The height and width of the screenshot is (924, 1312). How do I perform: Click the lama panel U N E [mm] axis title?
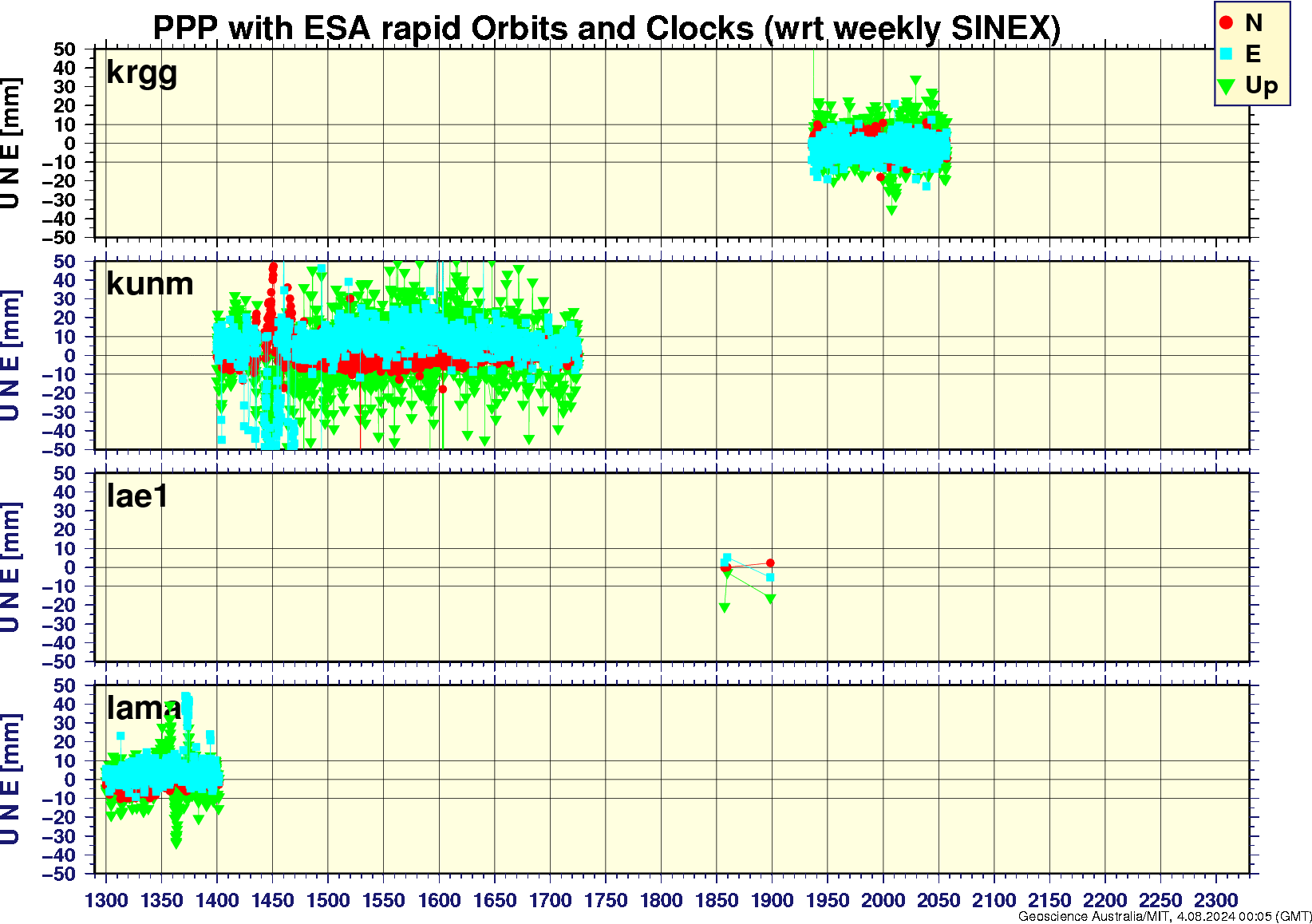(10, 780)
